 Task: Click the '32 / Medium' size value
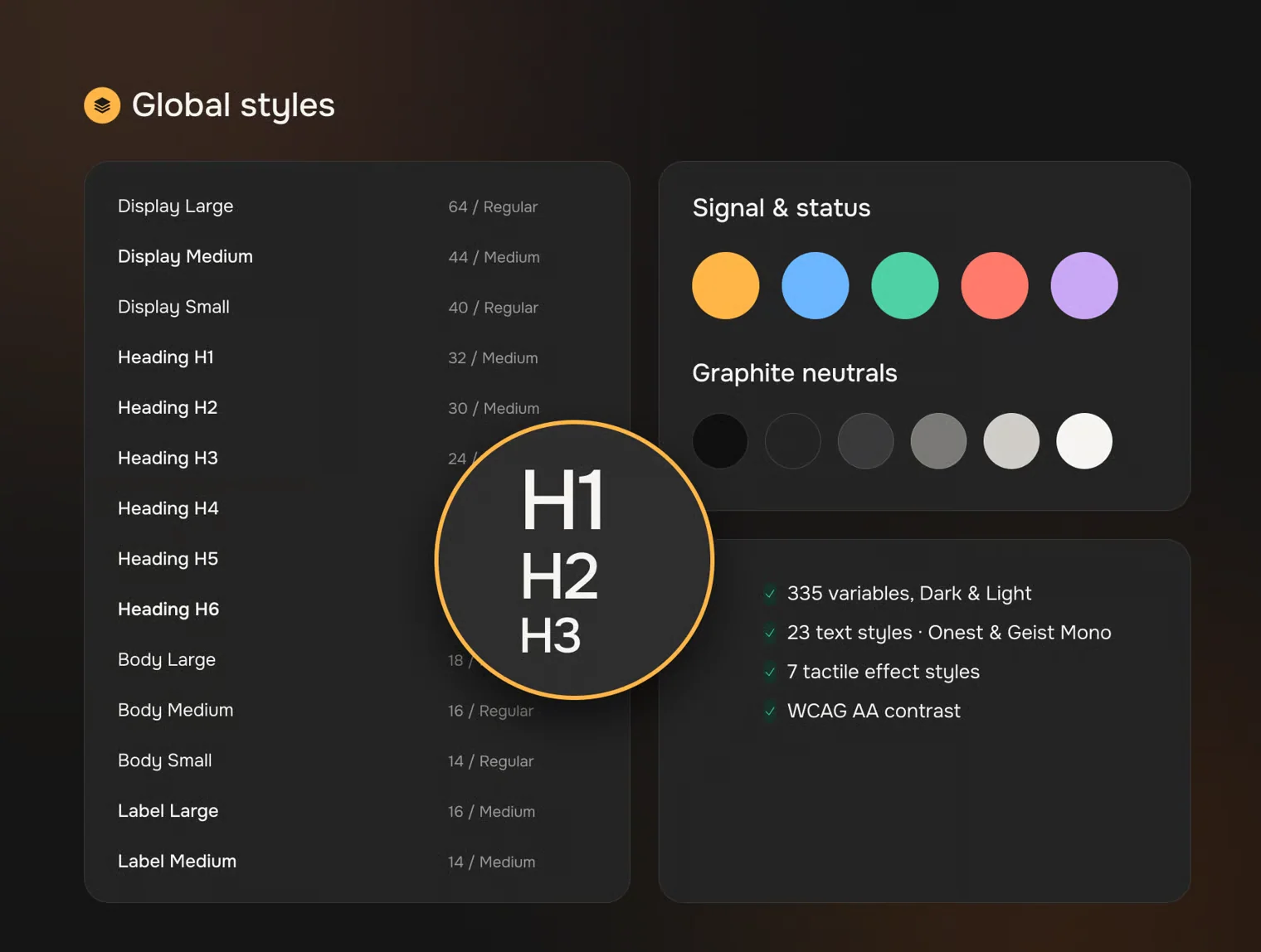pyautogui.click(x=493, y=358)
